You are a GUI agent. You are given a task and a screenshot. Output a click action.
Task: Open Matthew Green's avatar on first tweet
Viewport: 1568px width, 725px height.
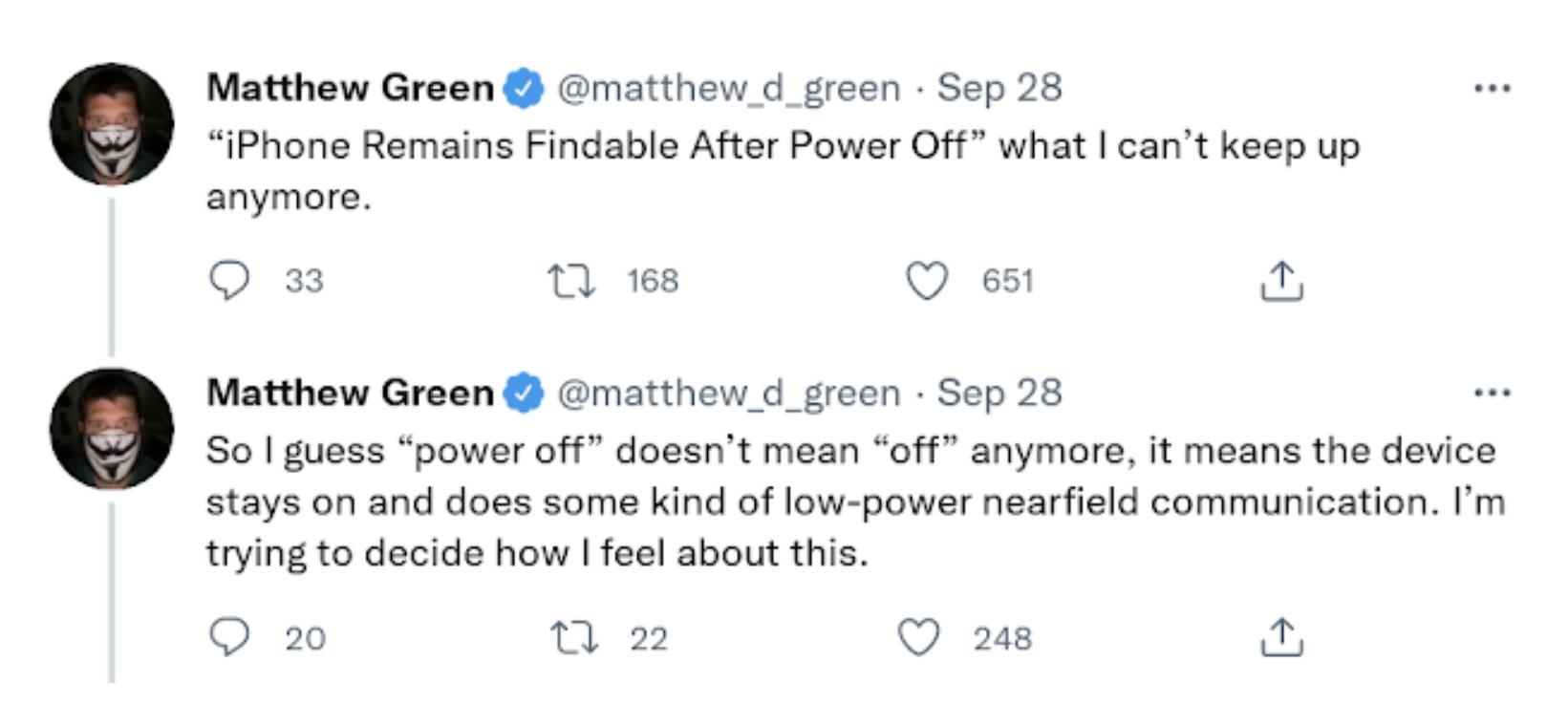click(112, 124)
